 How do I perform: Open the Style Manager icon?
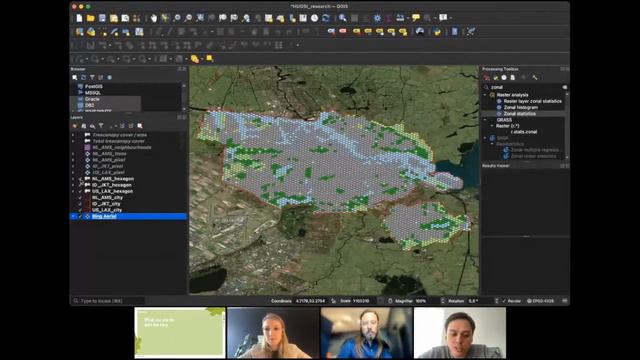[x=137, y=18]
